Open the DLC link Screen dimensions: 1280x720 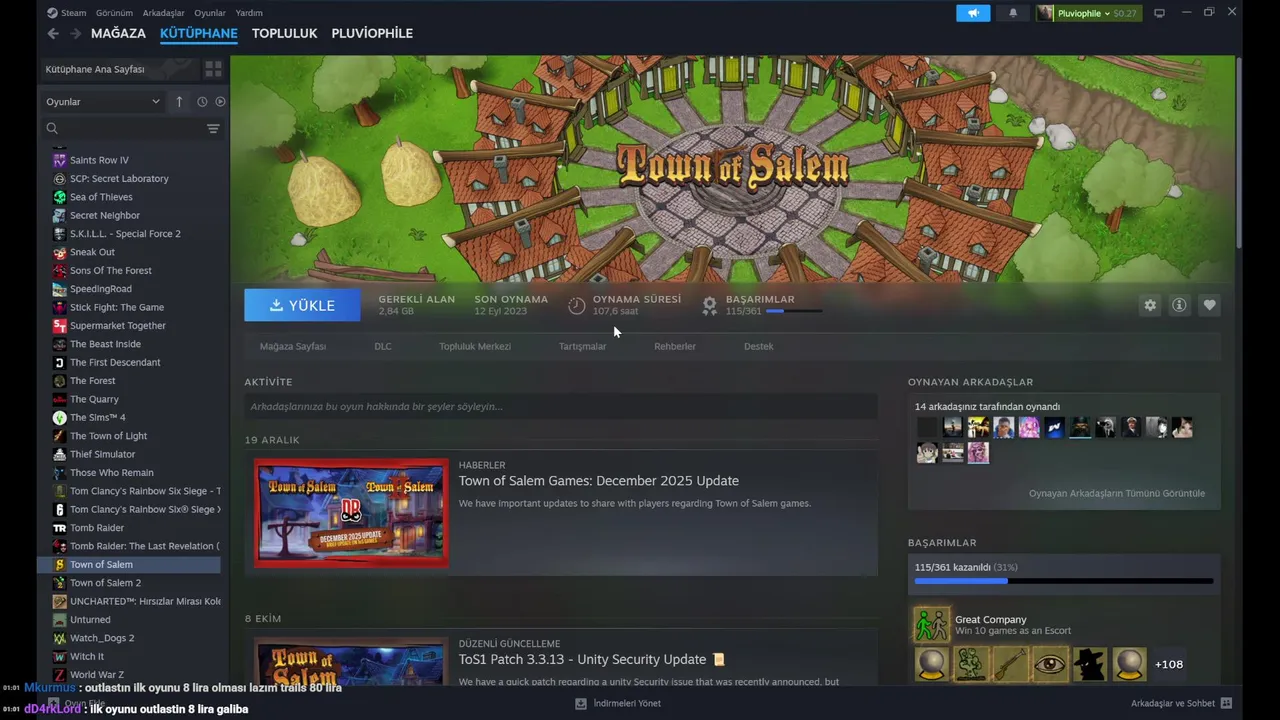383,346
